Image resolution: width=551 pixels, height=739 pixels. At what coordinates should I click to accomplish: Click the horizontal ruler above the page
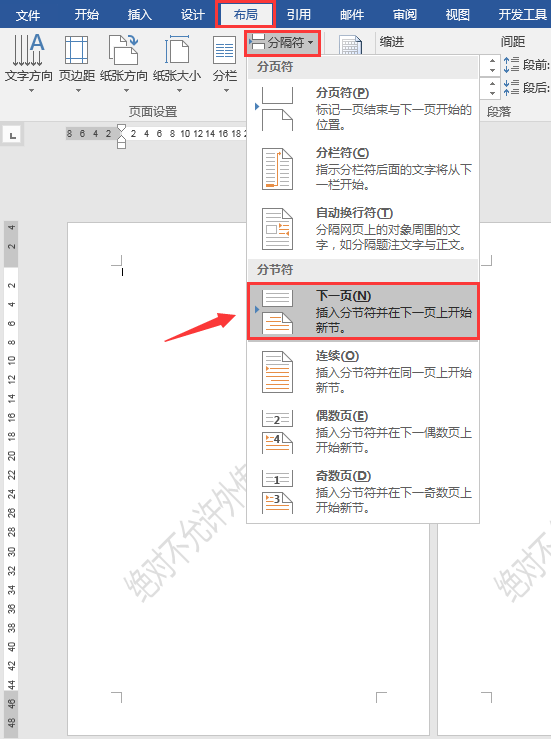click(156, 134)
